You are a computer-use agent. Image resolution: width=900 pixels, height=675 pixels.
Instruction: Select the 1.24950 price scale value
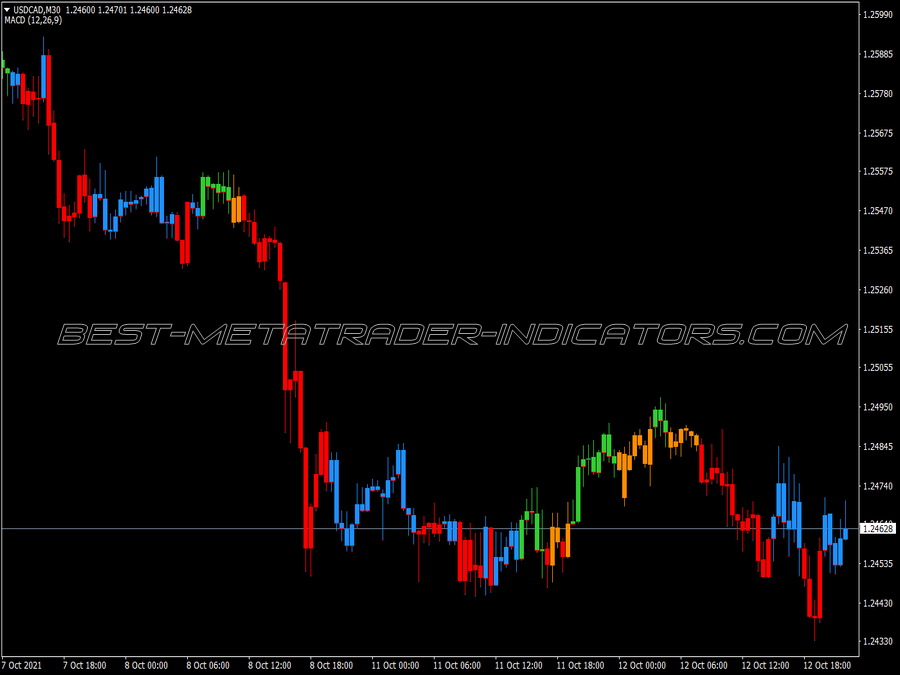tap(878, 408)
